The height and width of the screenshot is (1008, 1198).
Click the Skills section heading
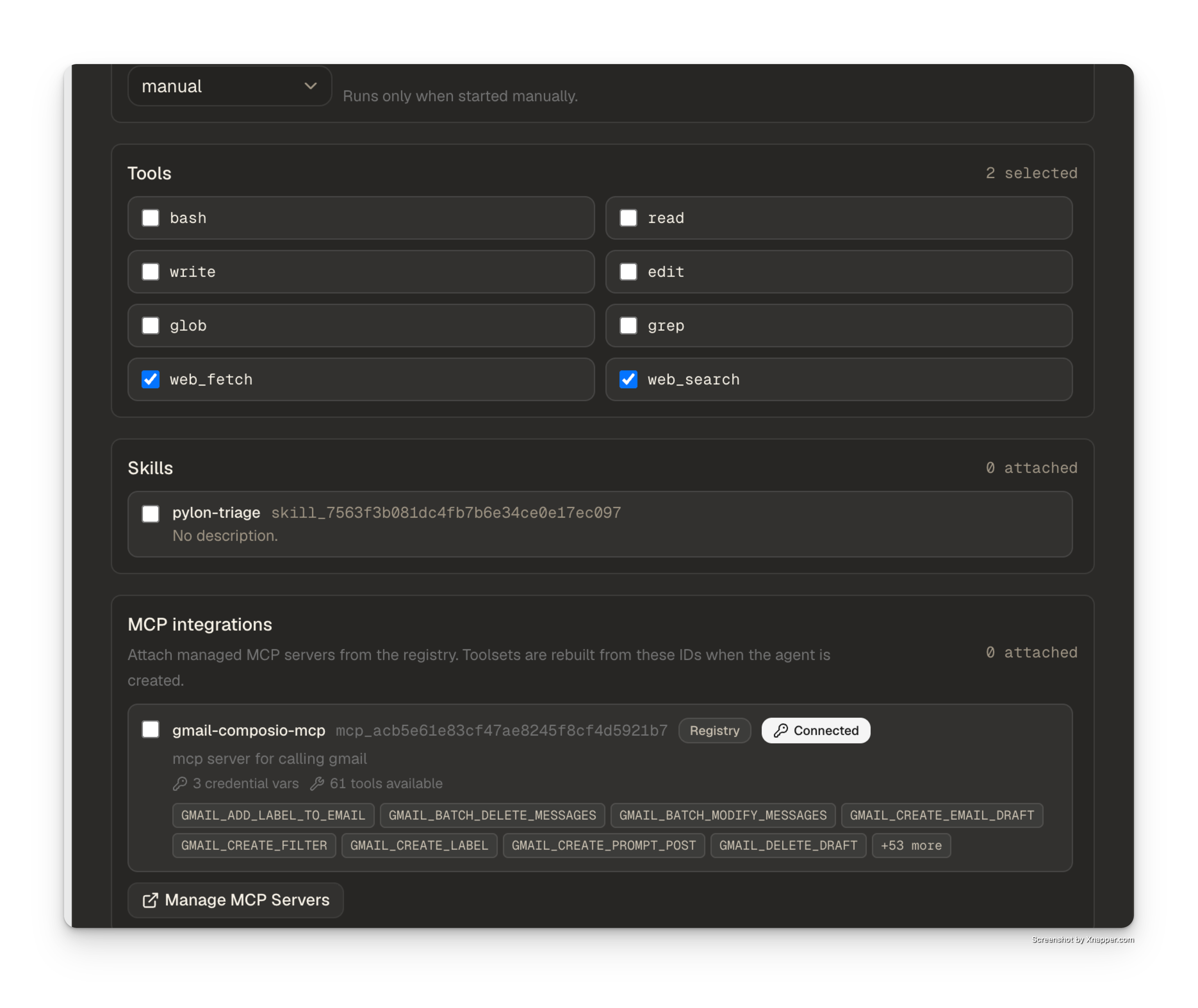point(150,468)
